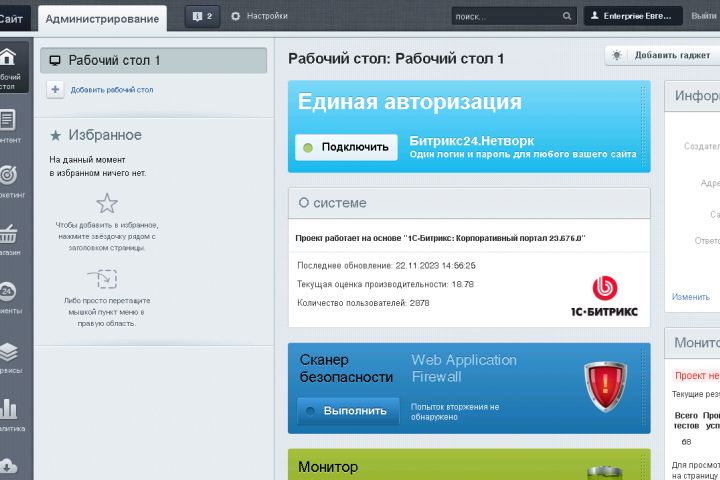Click the Избранное star icon
Image resolution: width=720 pixels, height=480 pixels.
(55, 135)
